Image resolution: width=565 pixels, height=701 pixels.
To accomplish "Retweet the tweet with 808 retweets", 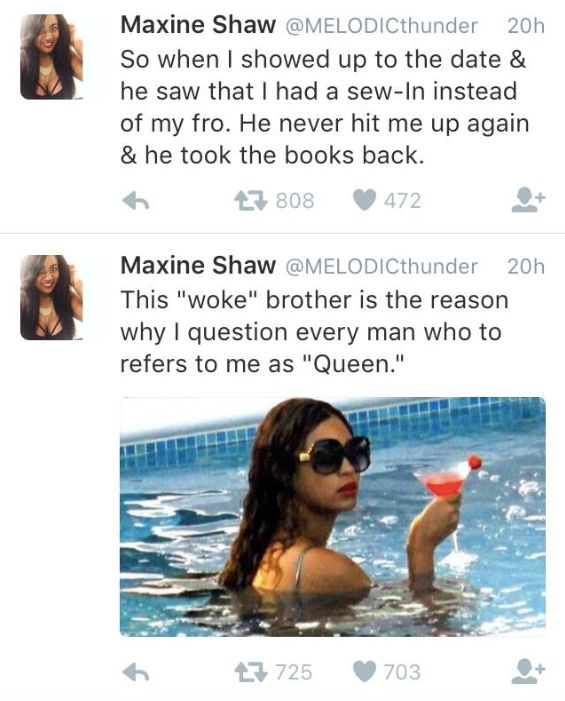I will point(251,200).
